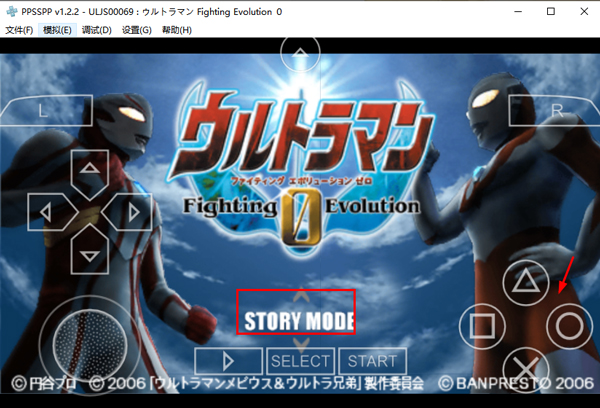The height and width of the screenshot is (408, 600).
Task: Tap the D-pad up arrow
Action: pos(90,175)
